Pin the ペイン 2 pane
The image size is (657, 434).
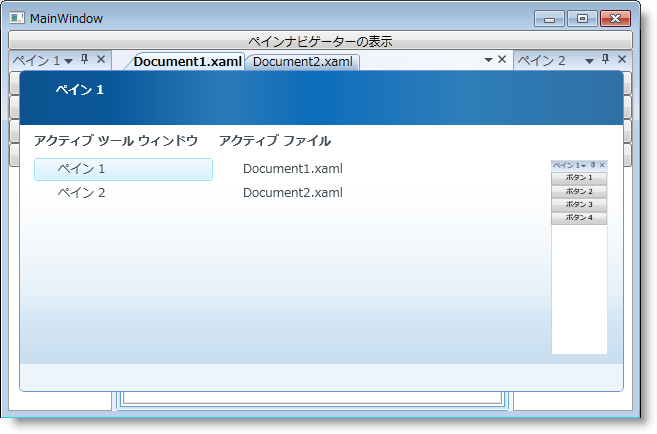coord(605,59)
